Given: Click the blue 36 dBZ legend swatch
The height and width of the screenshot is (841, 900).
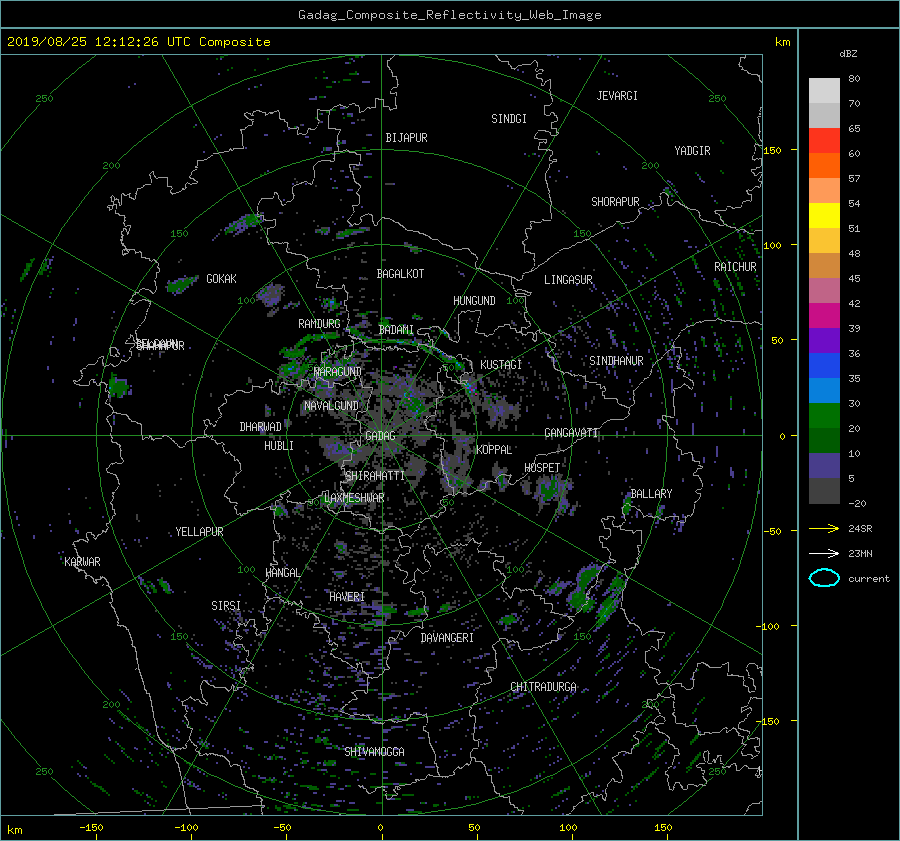Looking at the screenshot, I should click(x=824, y=365).
